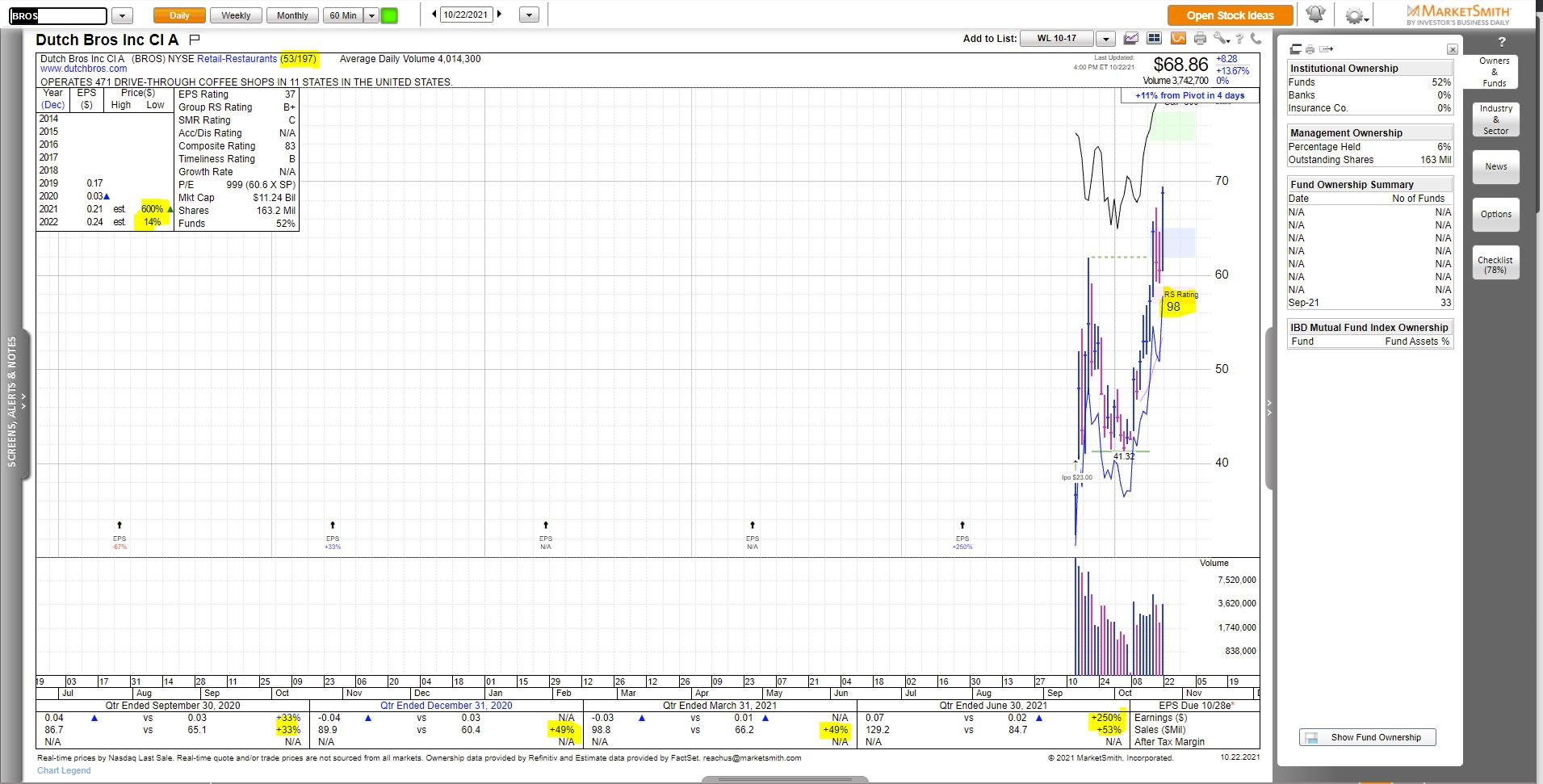Click the ticker symbol input field
The image size is (1543, 784).
tap(57, 15)
